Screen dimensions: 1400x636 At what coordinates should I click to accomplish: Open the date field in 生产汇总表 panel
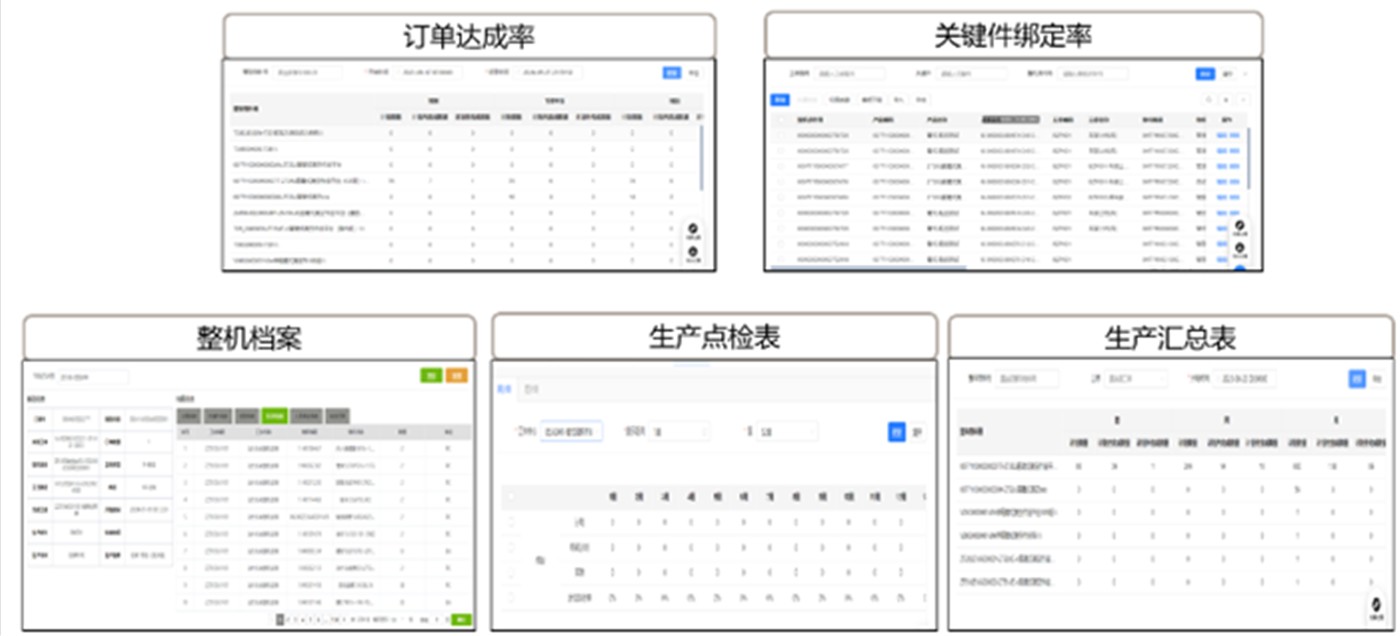click(1244, 379)
